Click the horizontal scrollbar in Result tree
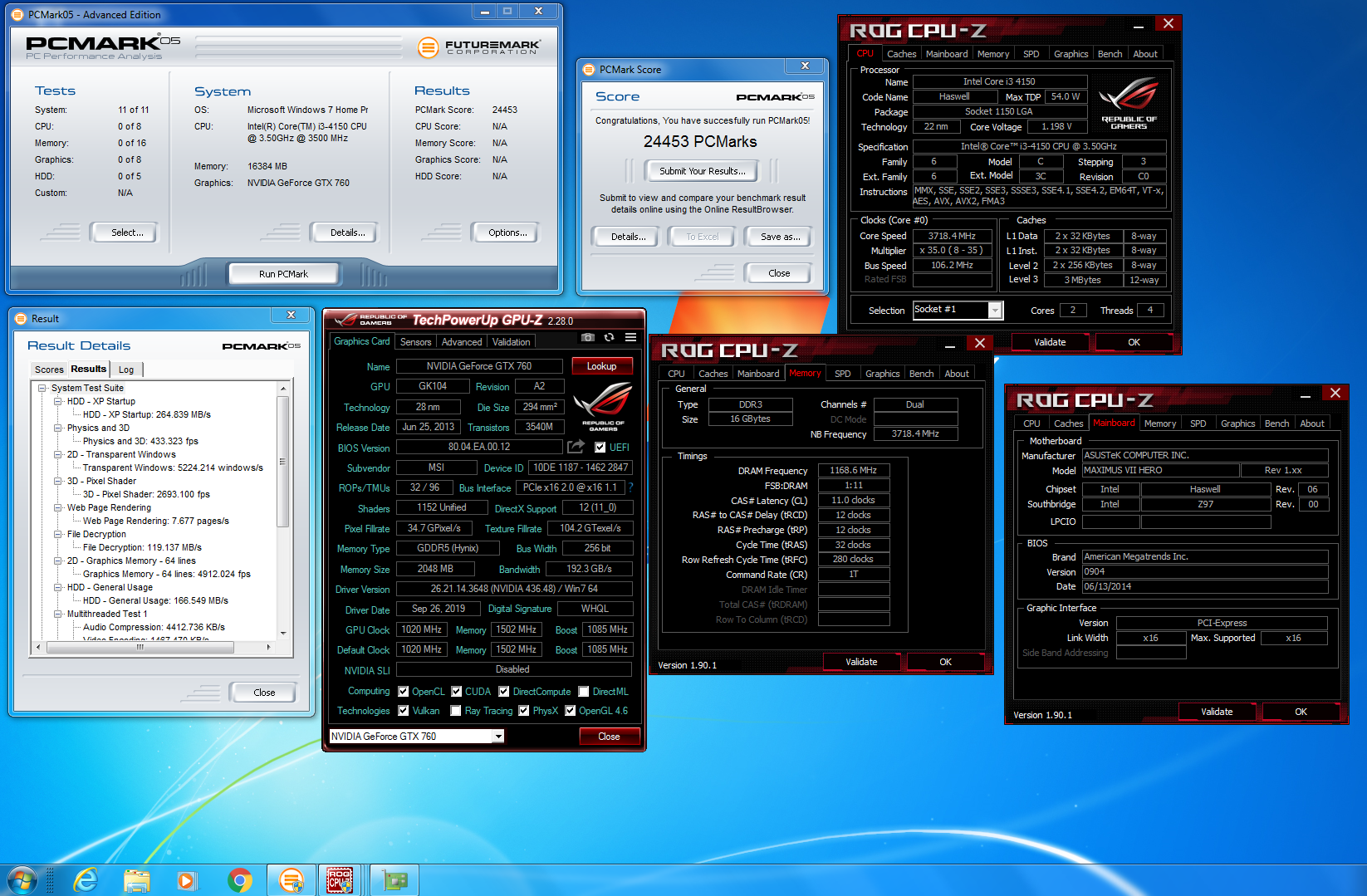This screenshot has height=896, width=1367. (x=140, y=646)
